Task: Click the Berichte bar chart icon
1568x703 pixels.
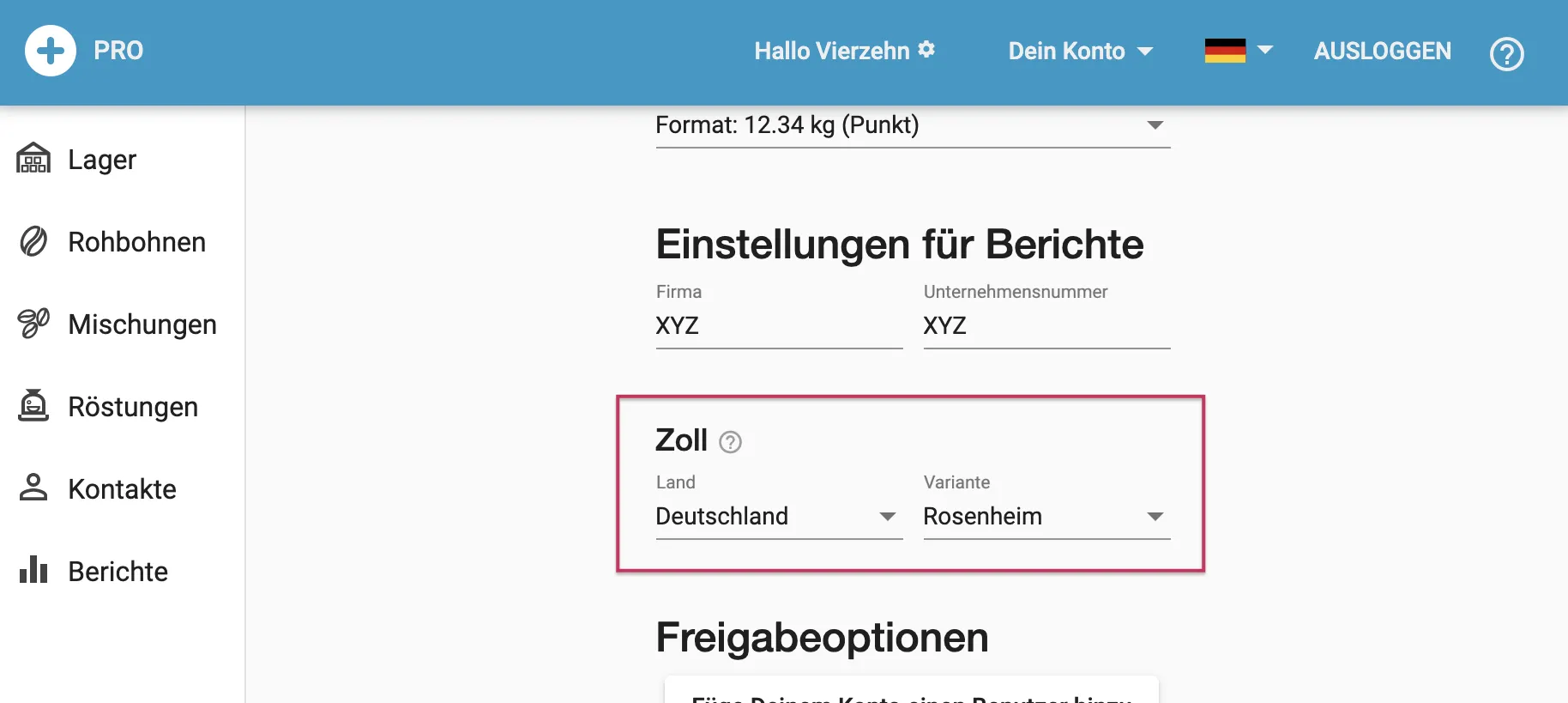Action: 33,570
